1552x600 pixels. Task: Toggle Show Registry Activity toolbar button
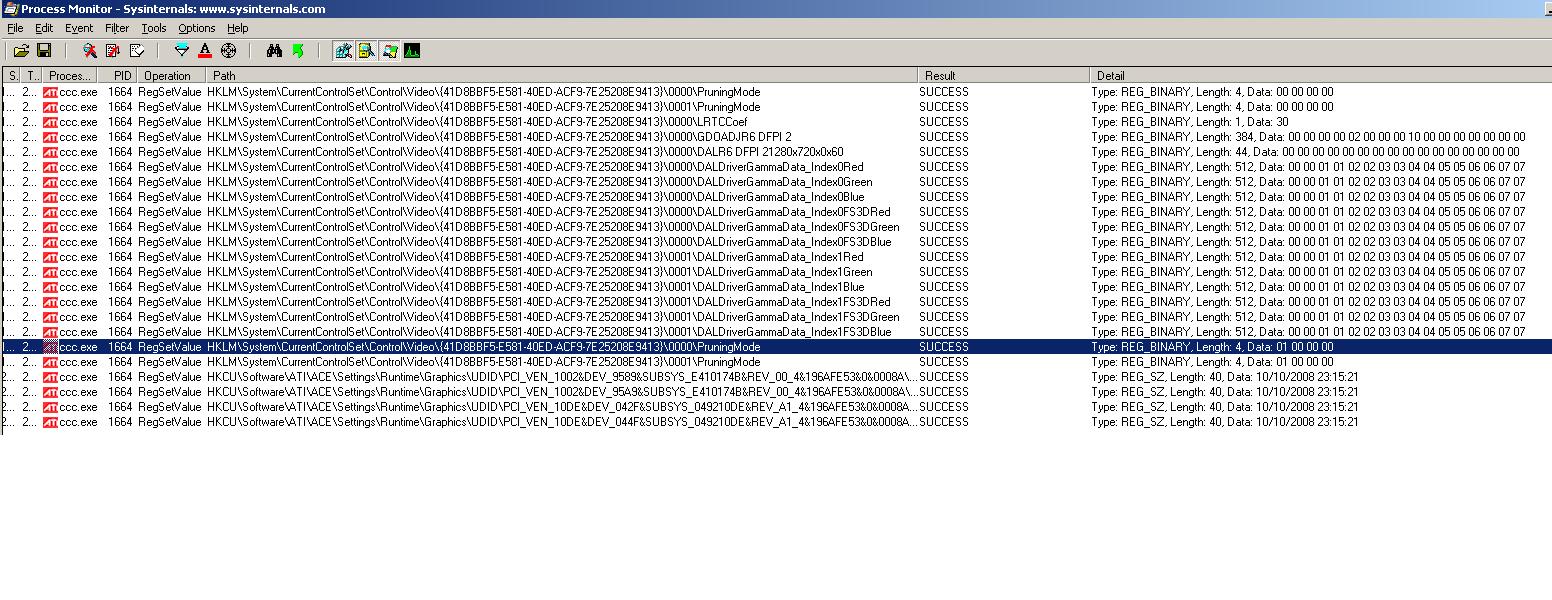coord(343,50)
